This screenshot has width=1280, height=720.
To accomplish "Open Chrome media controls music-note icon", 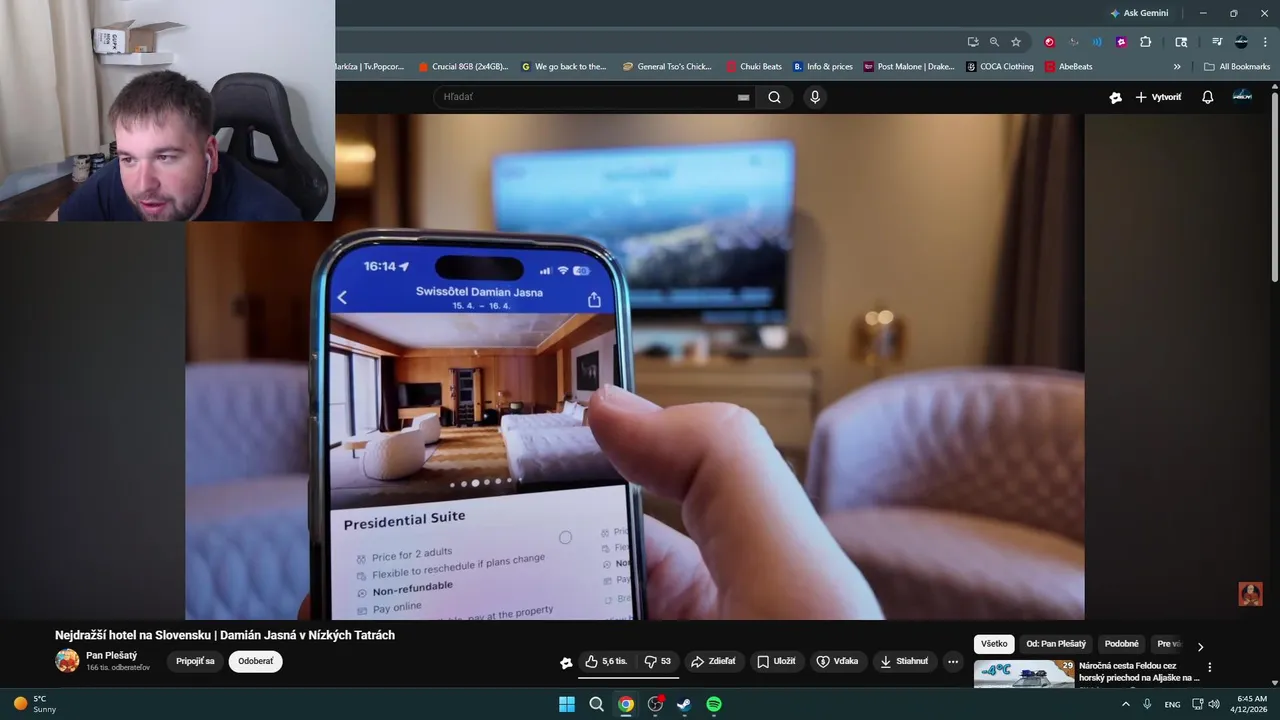I will coord(1217,42).
